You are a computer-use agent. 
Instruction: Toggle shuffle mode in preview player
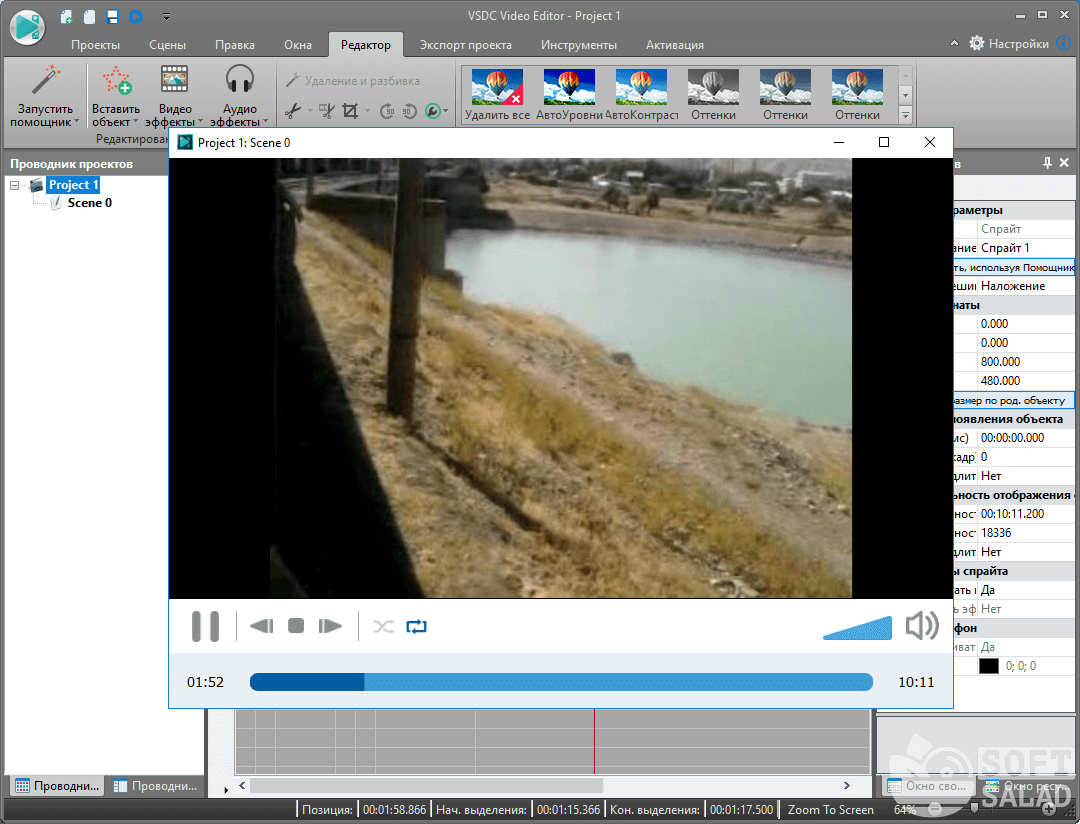[384, 626]
